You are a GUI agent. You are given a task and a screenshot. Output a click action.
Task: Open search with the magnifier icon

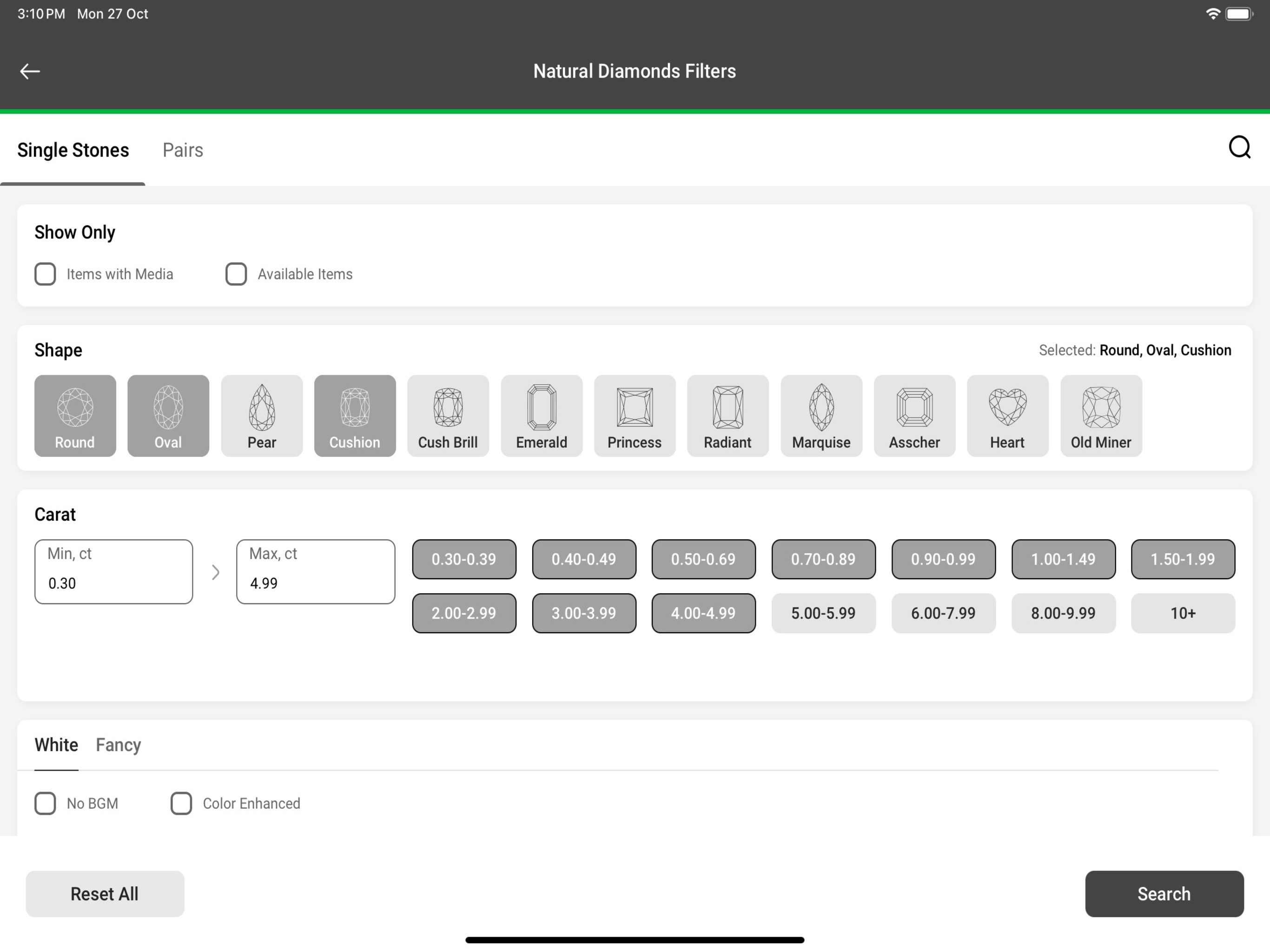coord(1240,147)
